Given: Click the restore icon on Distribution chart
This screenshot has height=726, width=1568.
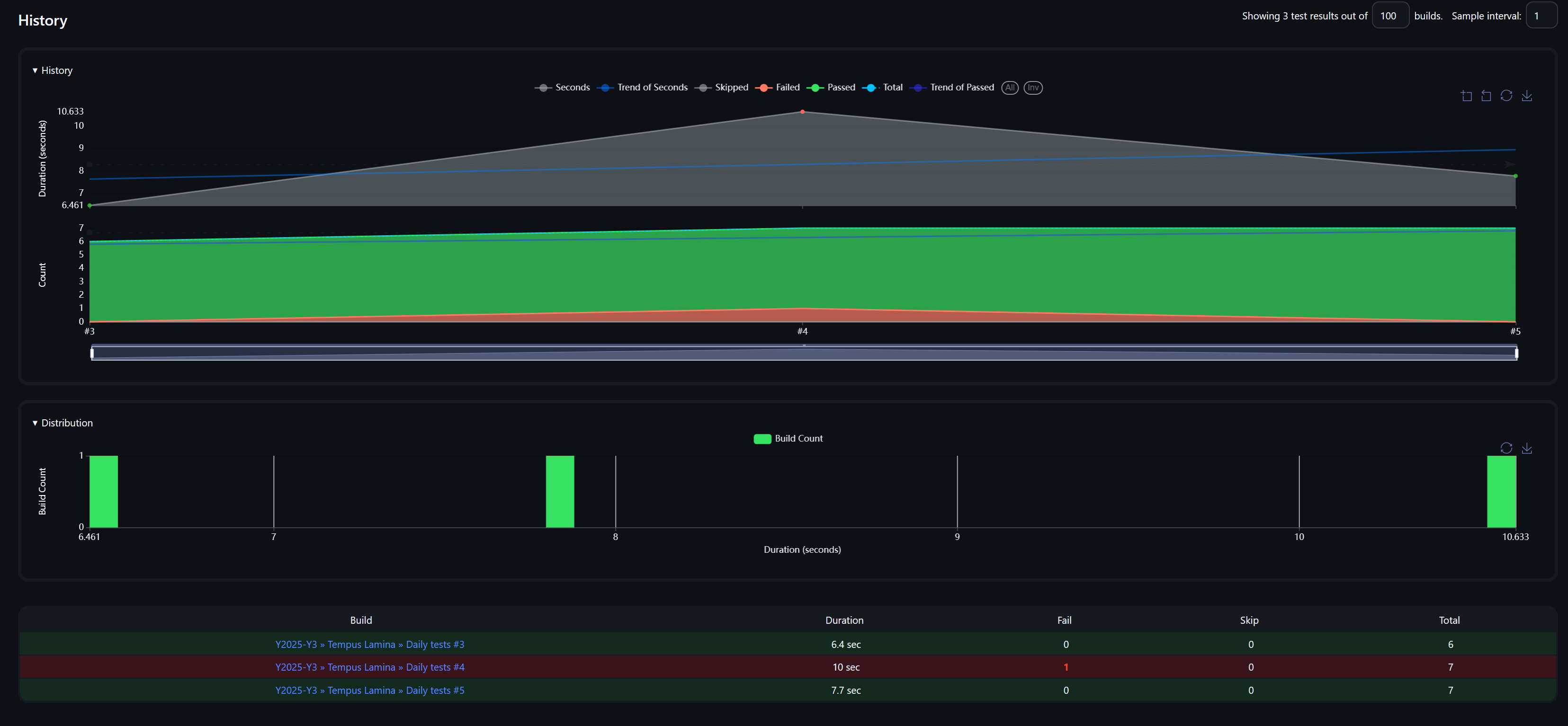Looking at the screenshot, I should pos(1506,448).
